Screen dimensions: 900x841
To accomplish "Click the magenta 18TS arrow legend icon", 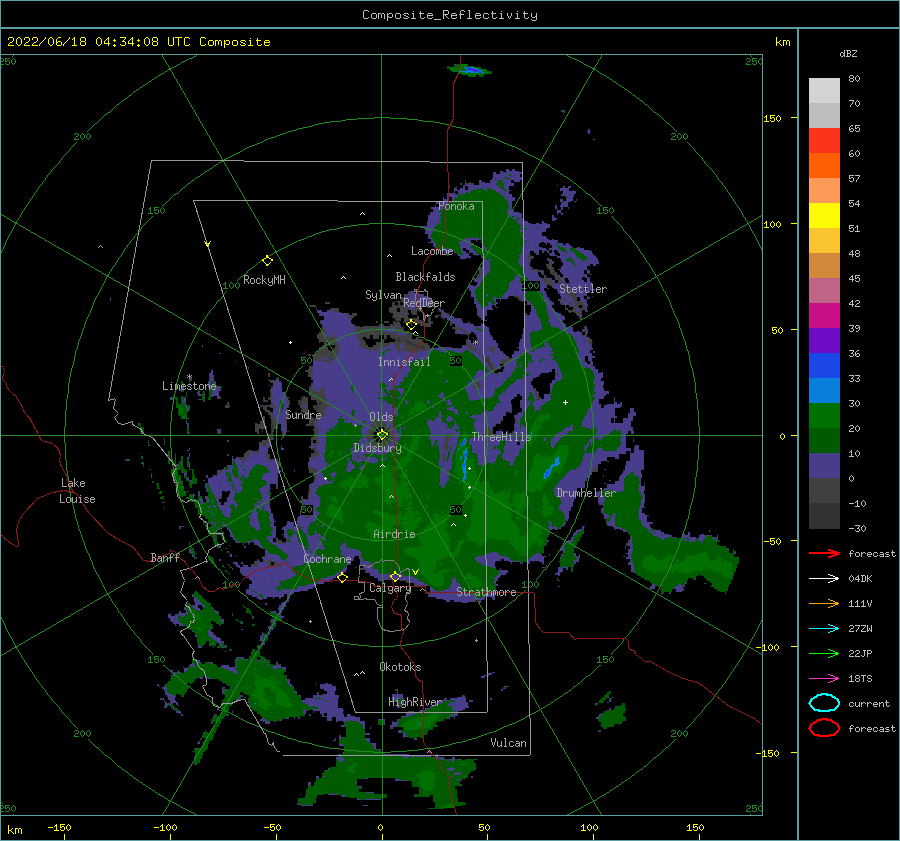I will [824, 679].
